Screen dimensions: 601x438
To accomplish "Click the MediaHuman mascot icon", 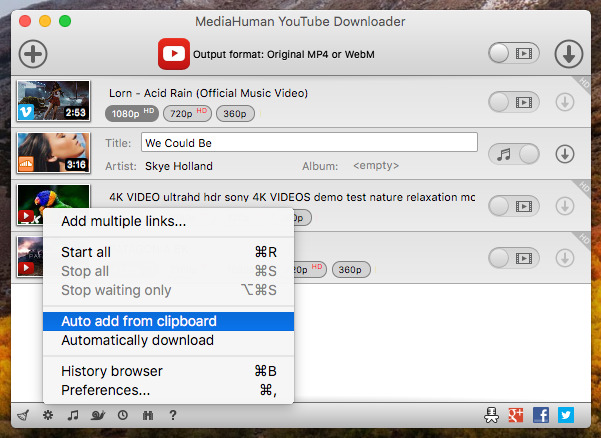I will click(x=491, y=415).
